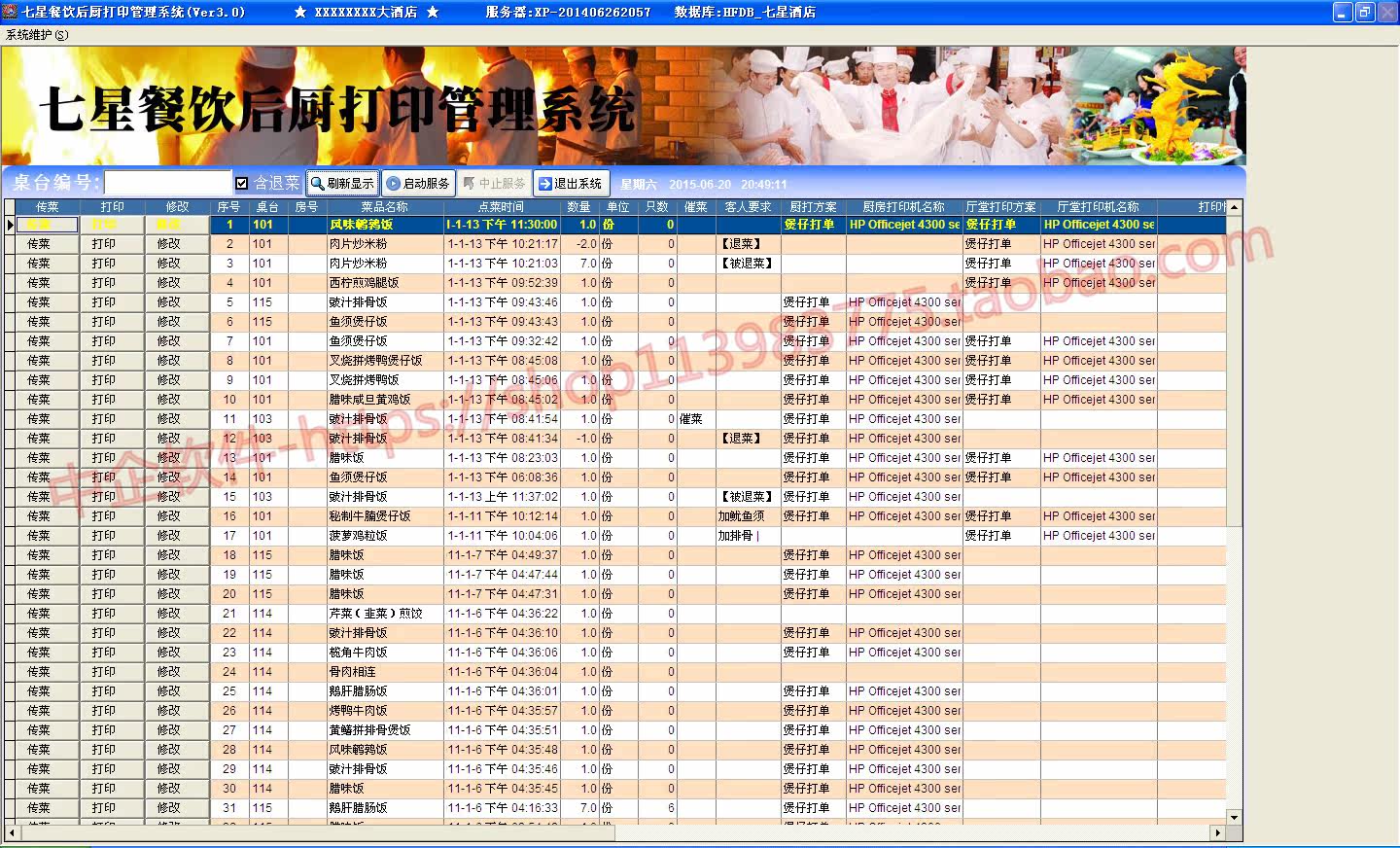
Task: Click the app icon in title bar
Action: tap(10, 12)
